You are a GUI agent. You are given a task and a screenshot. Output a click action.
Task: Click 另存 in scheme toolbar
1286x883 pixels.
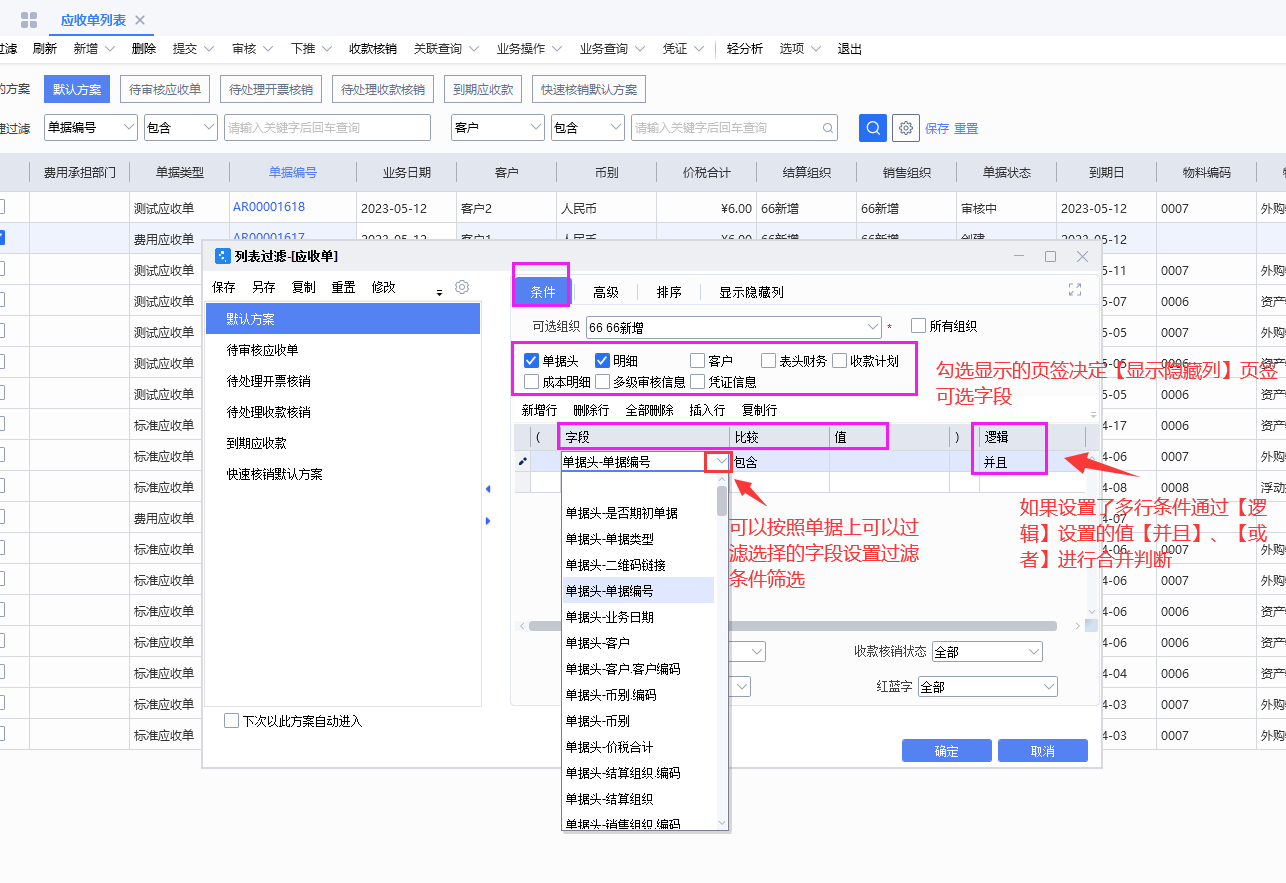click(x=263, y=287)
